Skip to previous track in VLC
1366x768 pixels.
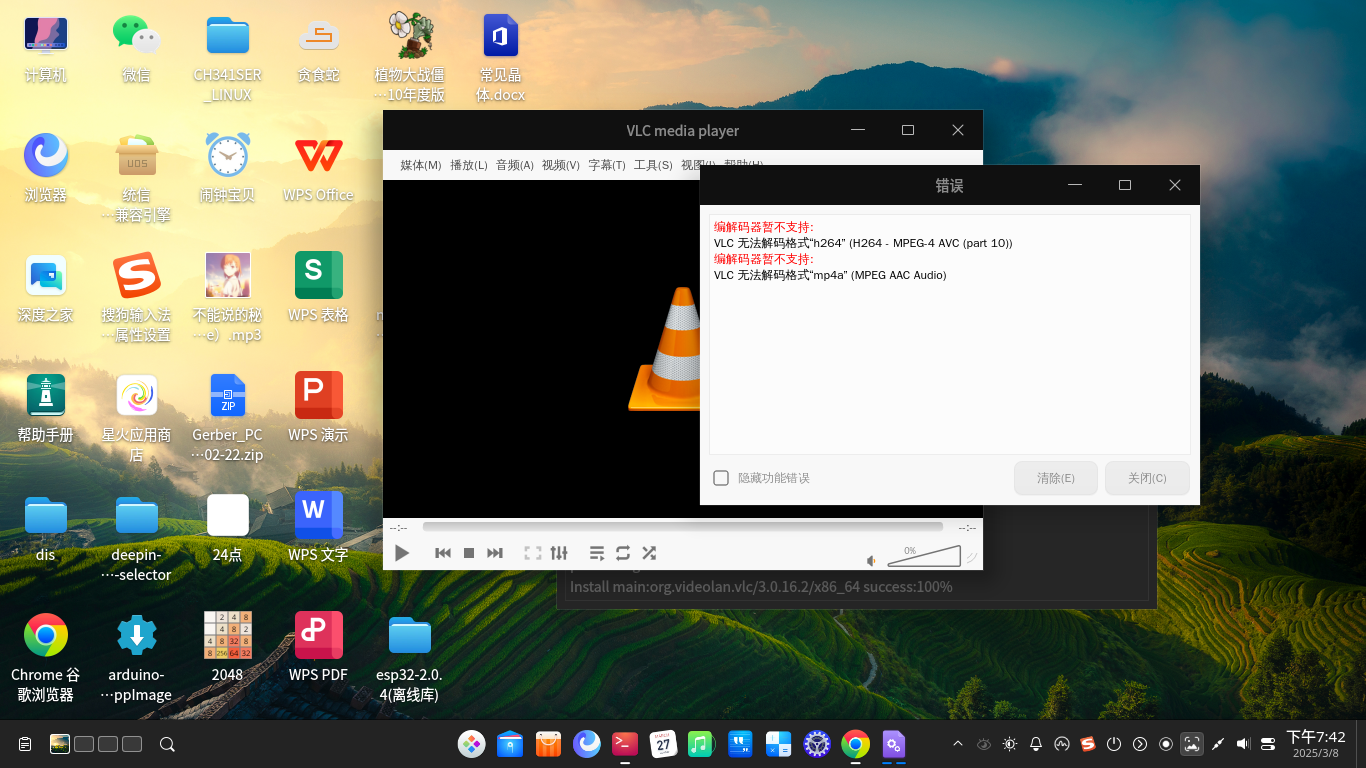(443, 553)
